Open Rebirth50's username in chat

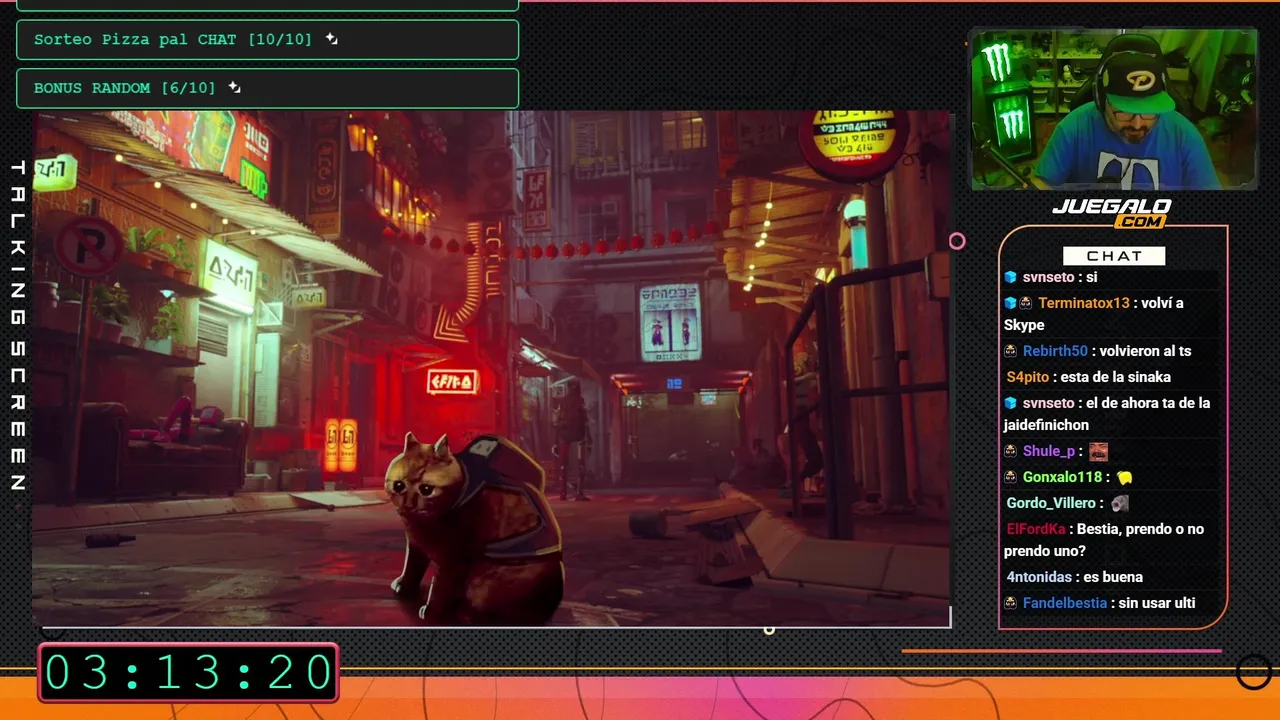click(1055, 351)
